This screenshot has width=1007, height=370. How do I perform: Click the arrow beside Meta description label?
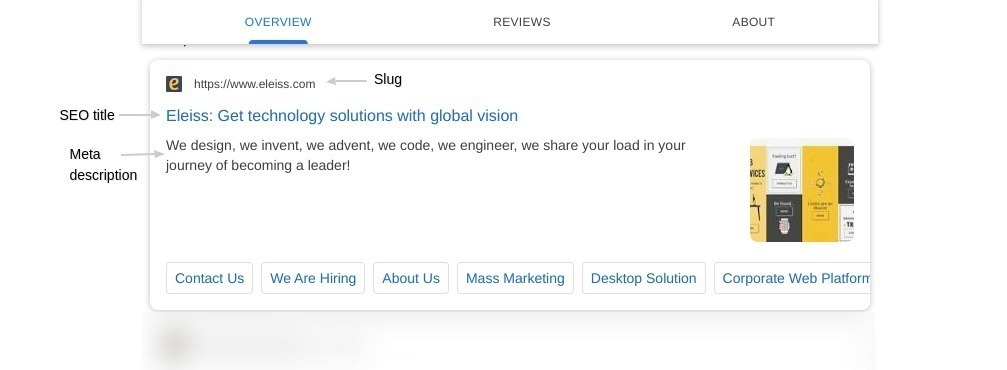(142, 154)
